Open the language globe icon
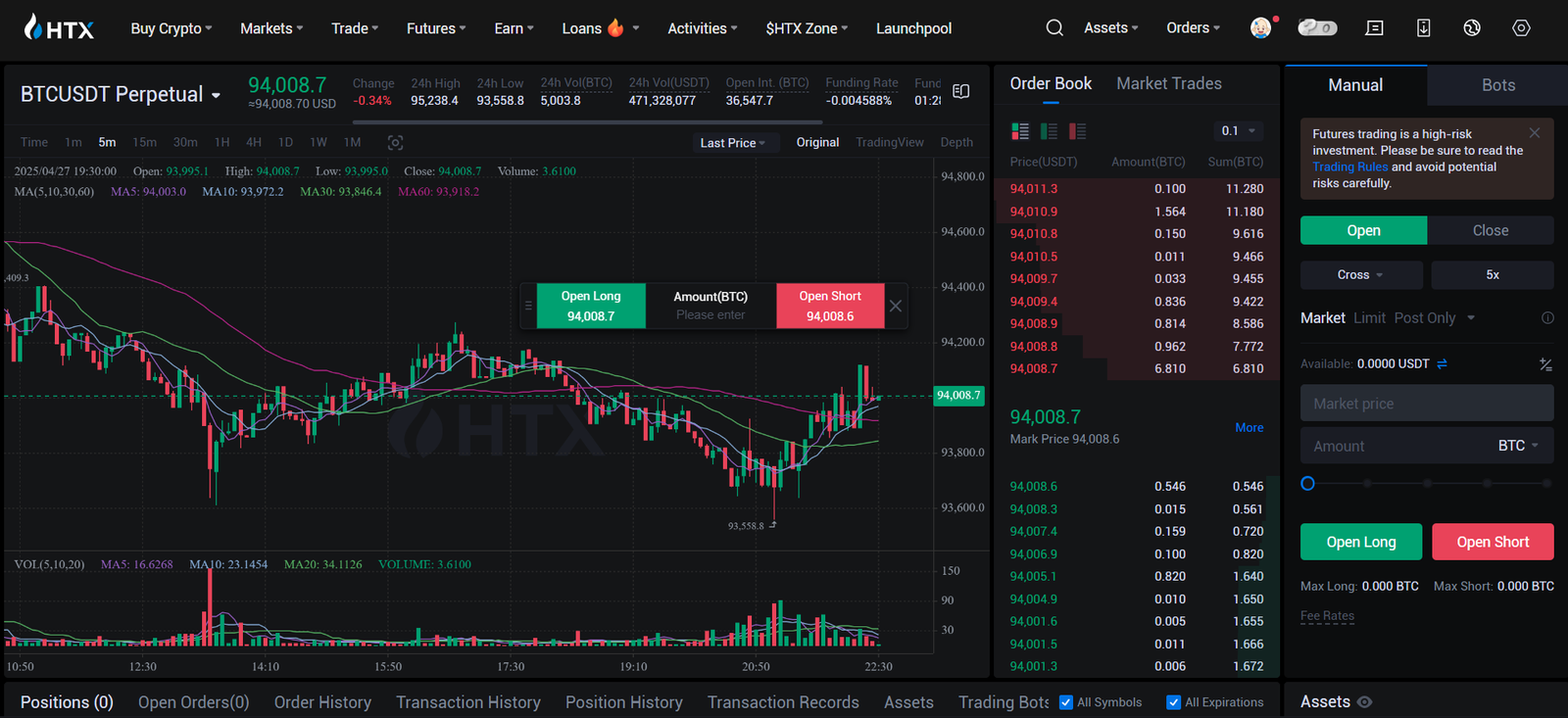The height and width of the screenshot is (718, 1568). pos(1472,28)
